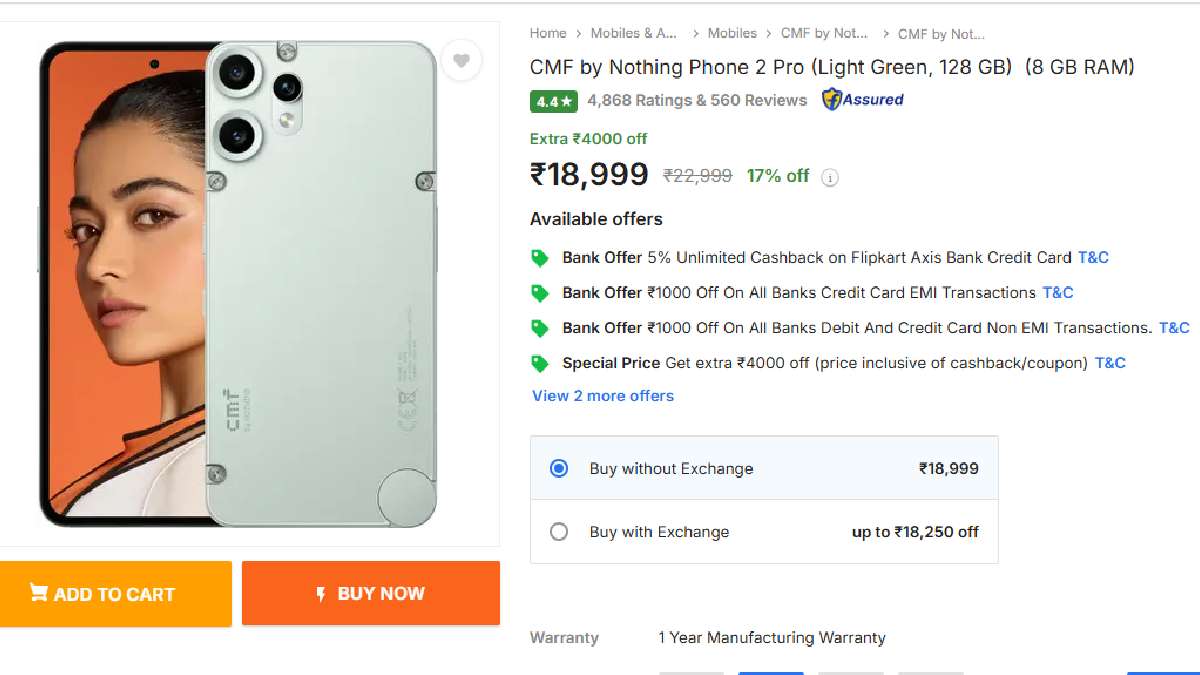Viewport: 1200px width, 675px height.
Task: Click the Special Price offer tag icon
Action: pos(540,363)
